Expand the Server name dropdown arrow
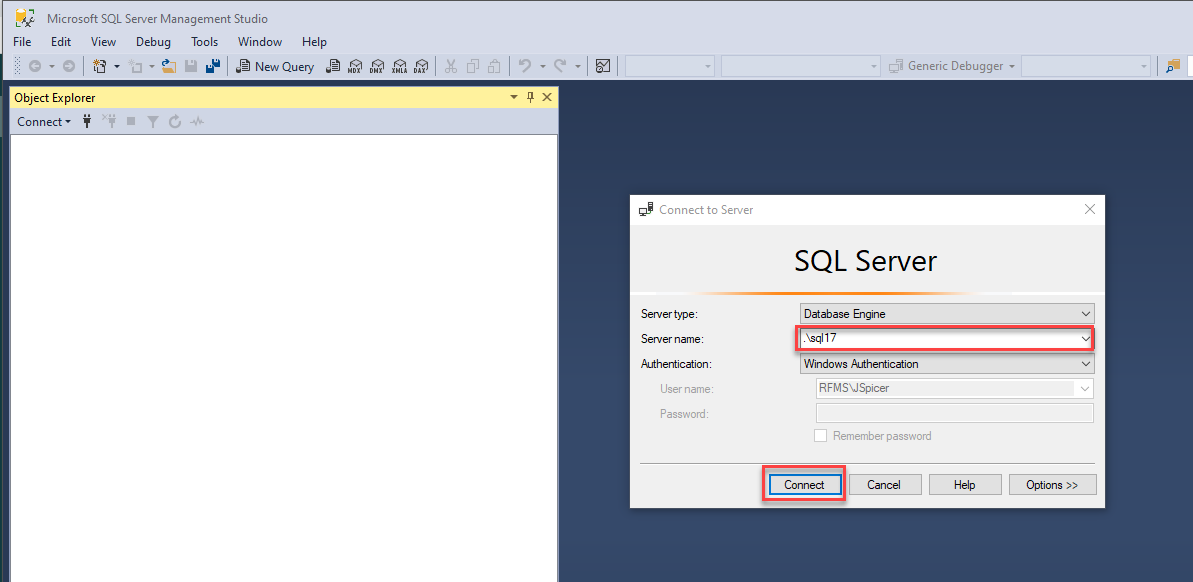The width and height of the screenshot is (1193, 582). [x=1086, y=338]
